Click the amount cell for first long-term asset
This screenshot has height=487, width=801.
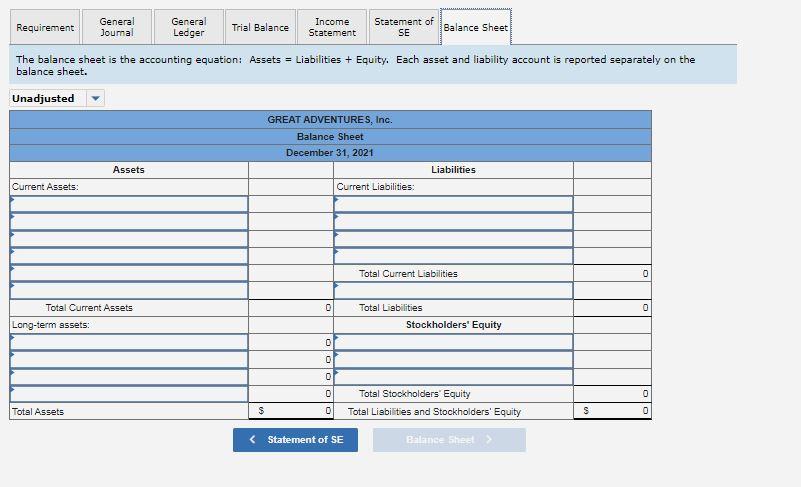click(x=291, y=342)
